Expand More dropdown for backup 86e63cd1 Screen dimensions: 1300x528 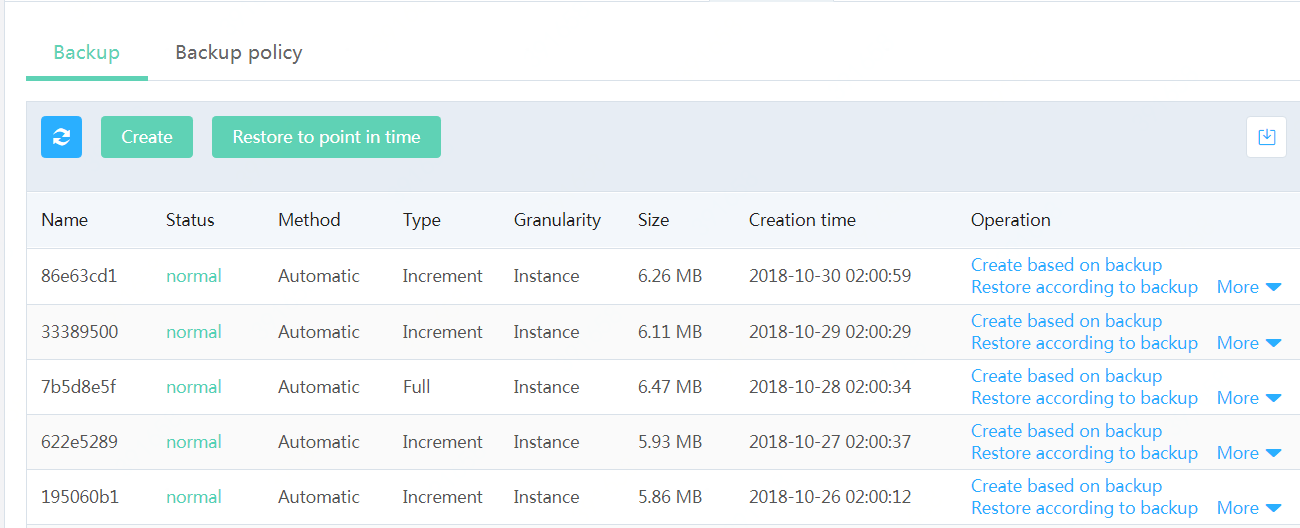coord(1249,287)
